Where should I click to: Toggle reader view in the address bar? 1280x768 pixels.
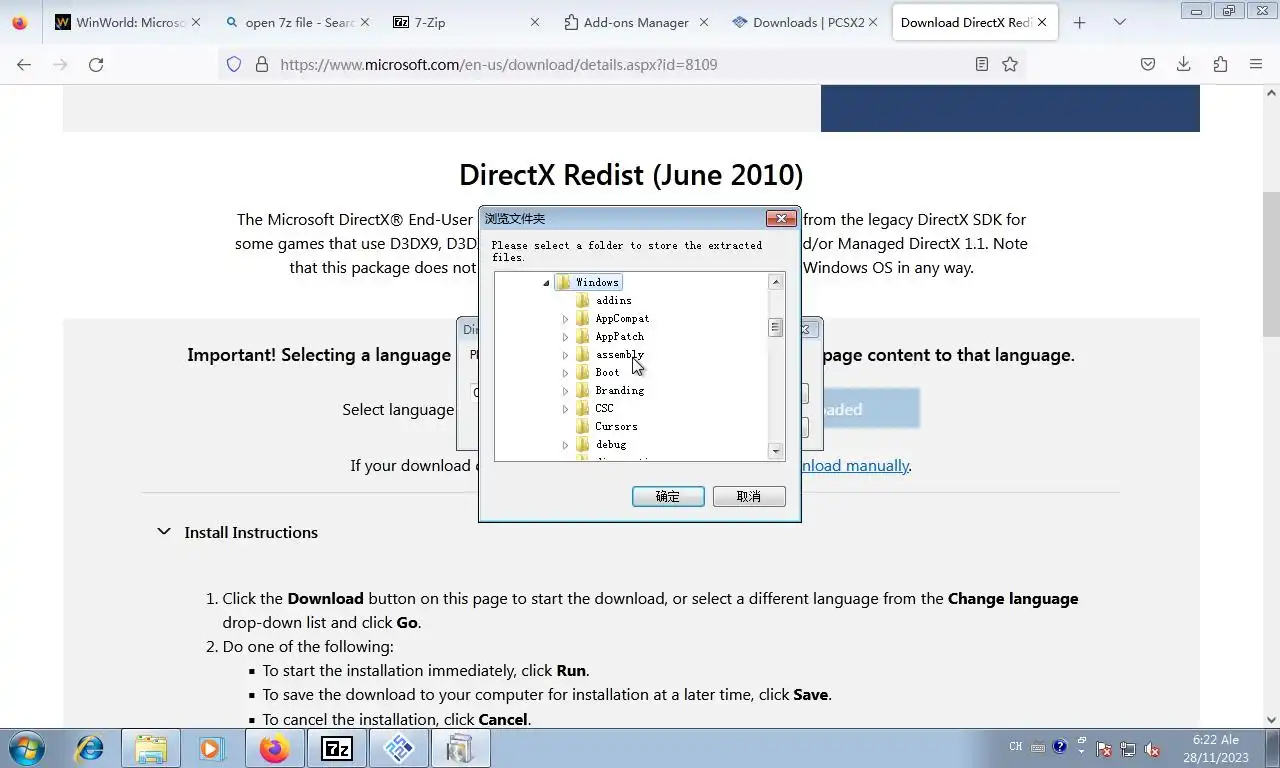[x=982, y=64]
